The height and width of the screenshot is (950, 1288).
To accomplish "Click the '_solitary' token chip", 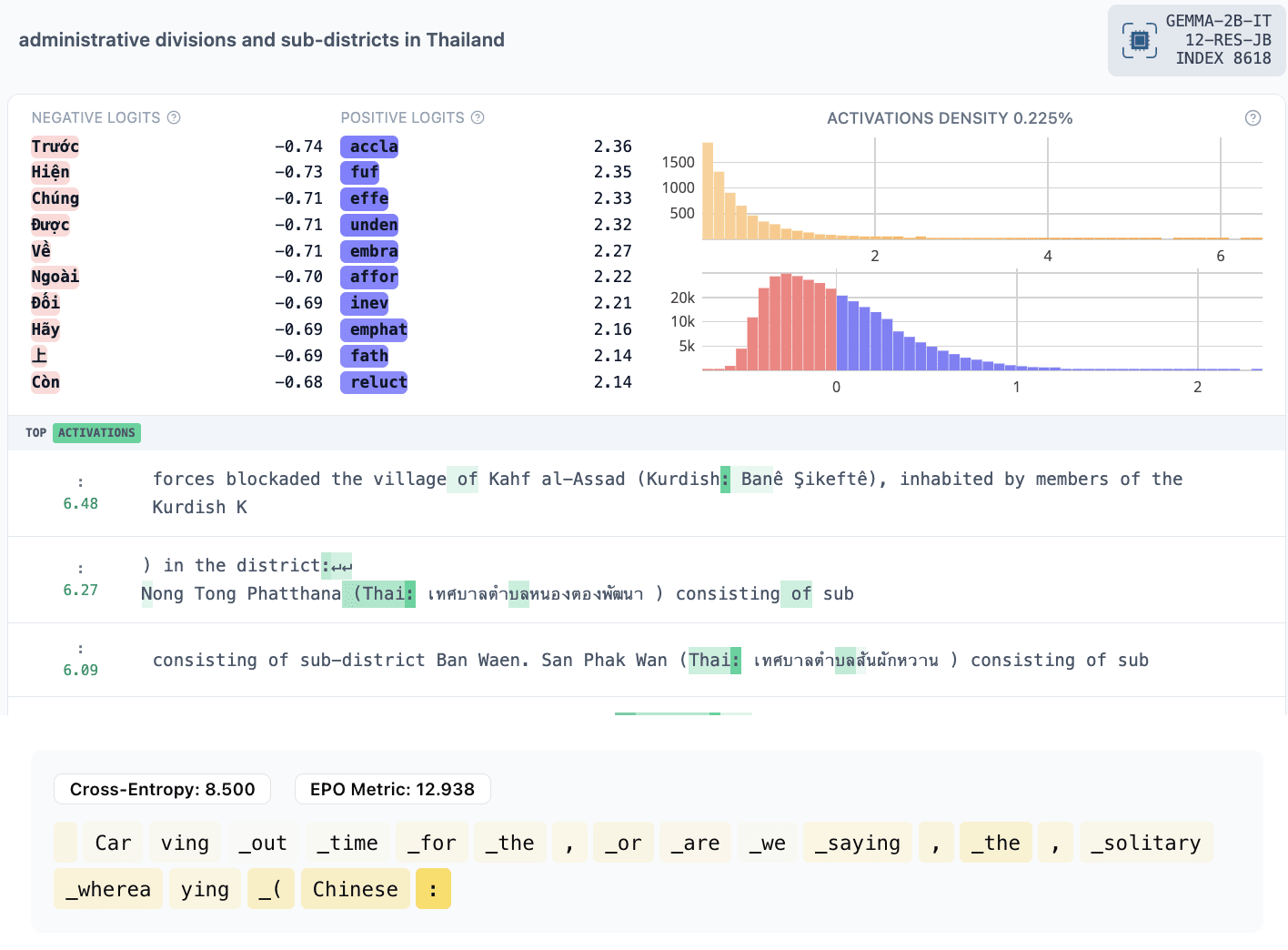I will tap(1145, 843).
